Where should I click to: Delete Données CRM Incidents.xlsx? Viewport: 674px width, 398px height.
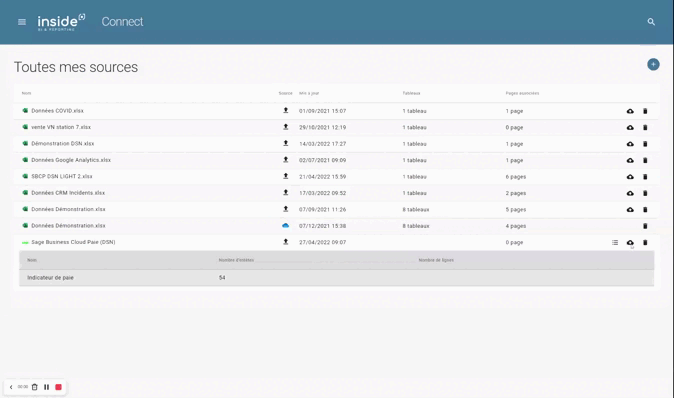[645, 193]
